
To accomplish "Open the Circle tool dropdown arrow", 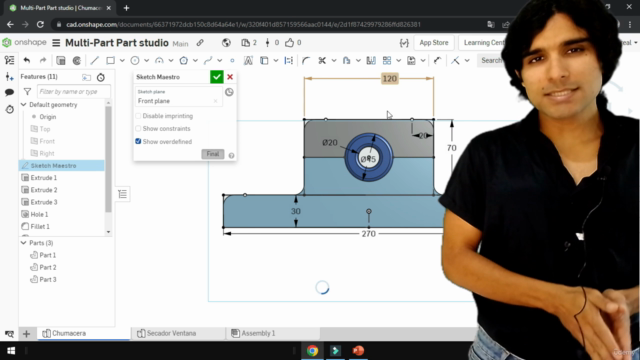I will (x=147, y=60).
